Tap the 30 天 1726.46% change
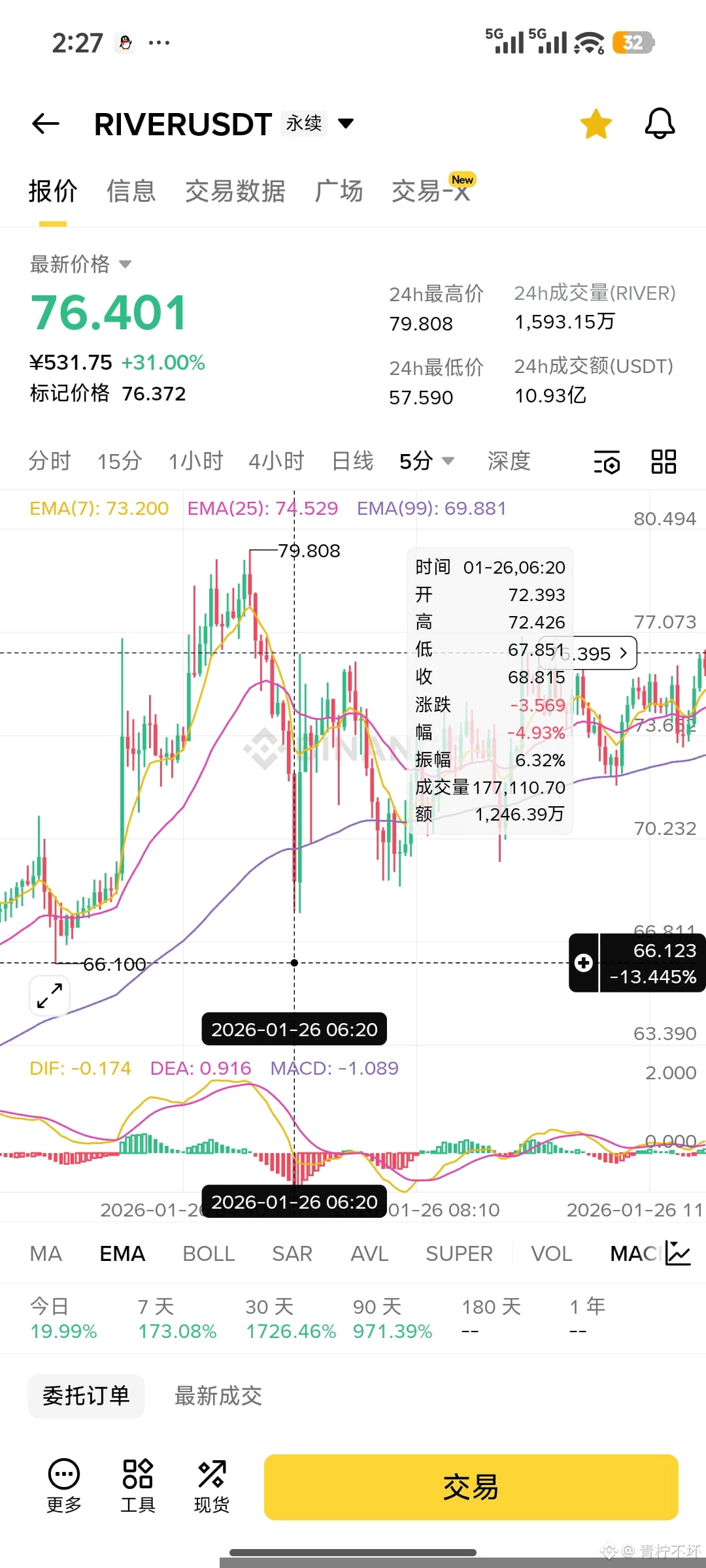This screenshot has height=1568, width=706. coord(291,1318)
